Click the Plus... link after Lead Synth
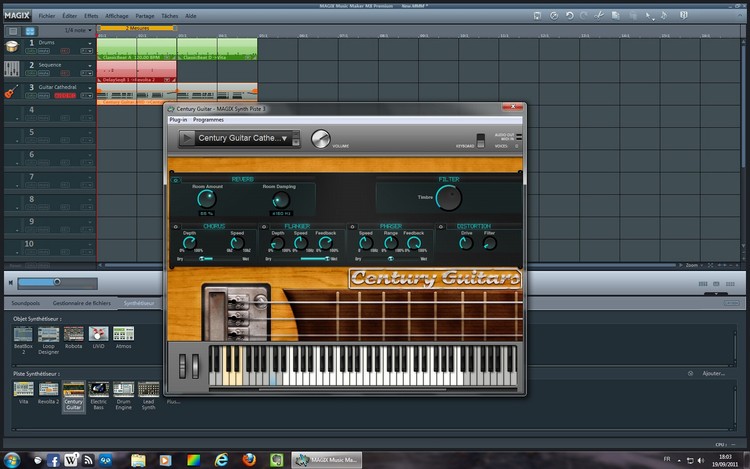 pos(173,402)
